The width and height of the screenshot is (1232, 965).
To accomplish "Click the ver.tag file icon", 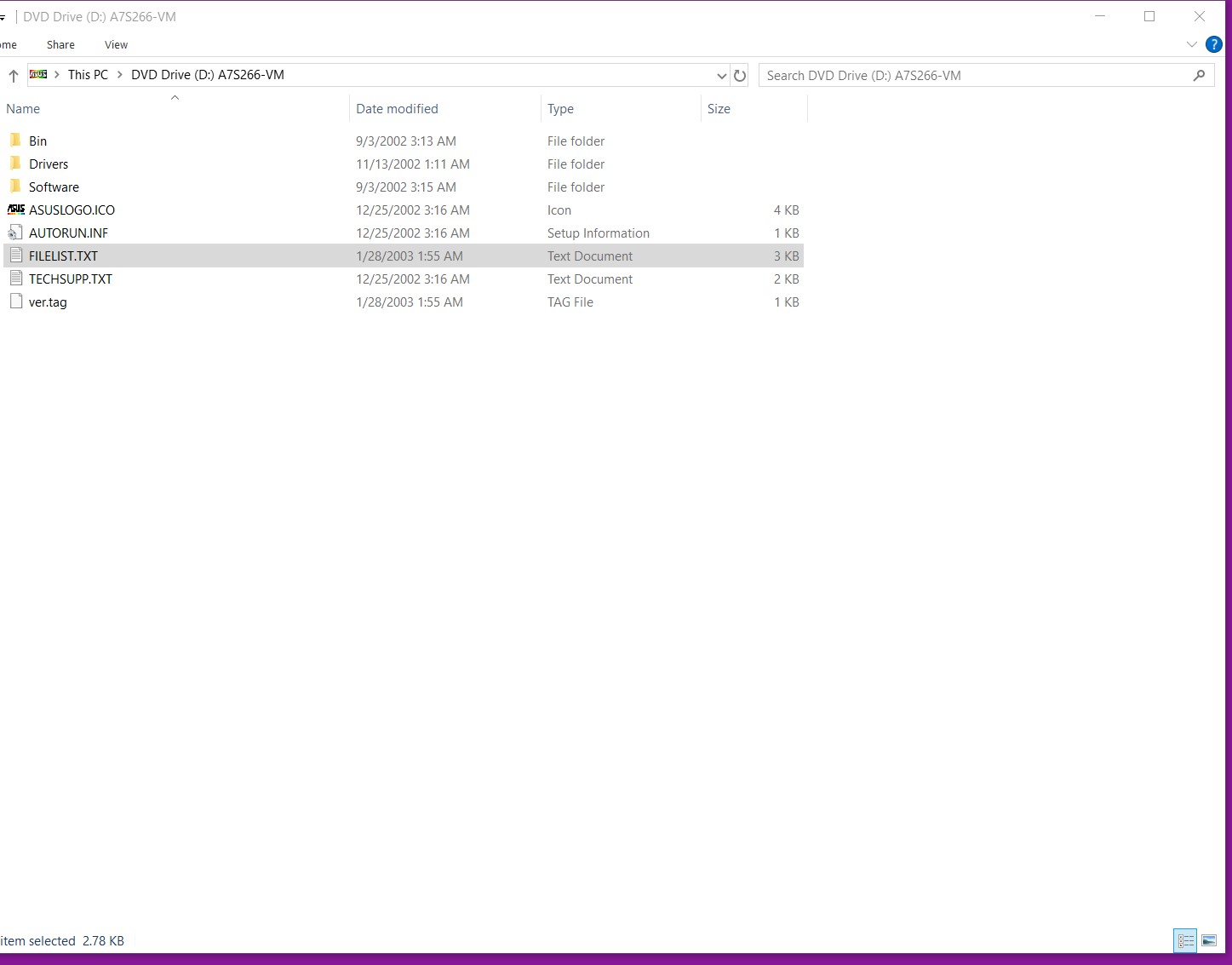I will click(15, 302).
